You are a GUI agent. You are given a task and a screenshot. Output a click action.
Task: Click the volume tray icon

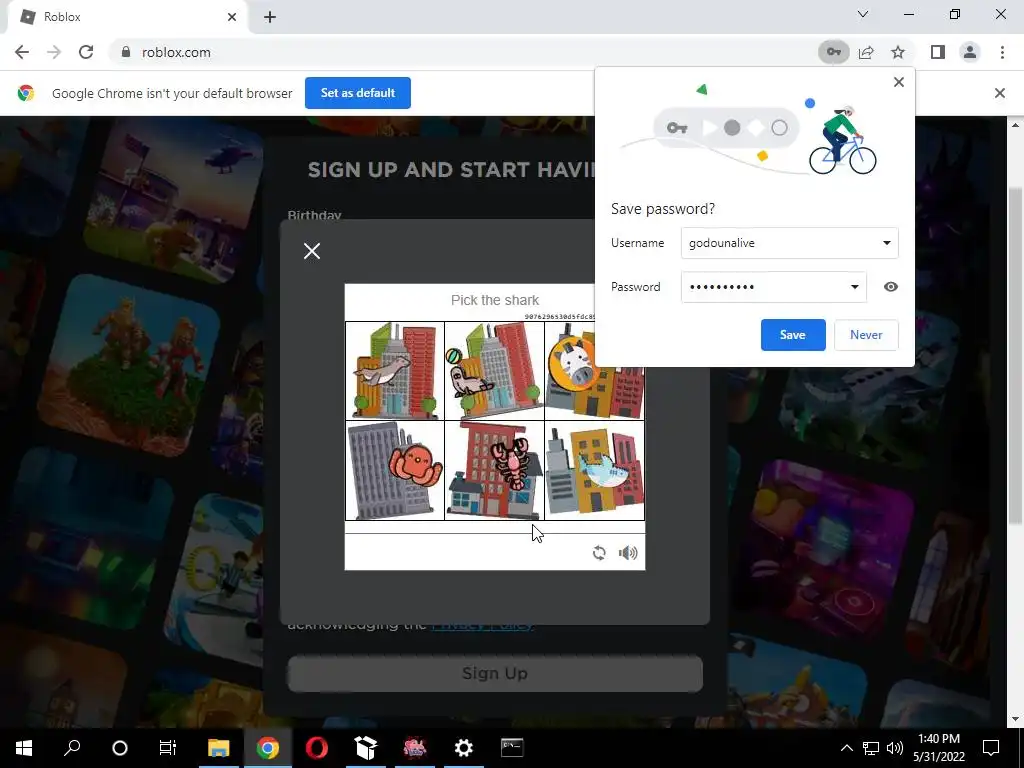pyautogui.click(x=895, y=748)
